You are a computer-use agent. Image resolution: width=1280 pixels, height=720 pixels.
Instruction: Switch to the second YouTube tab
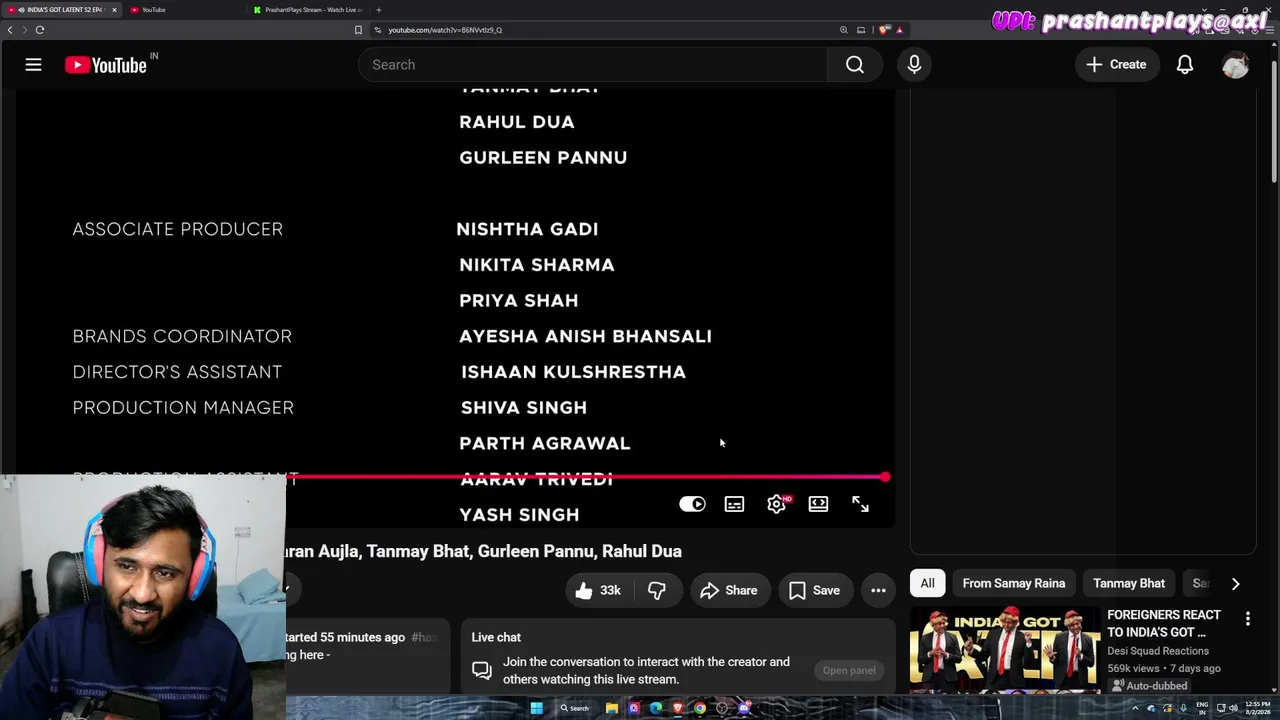(x=182, y=10)
